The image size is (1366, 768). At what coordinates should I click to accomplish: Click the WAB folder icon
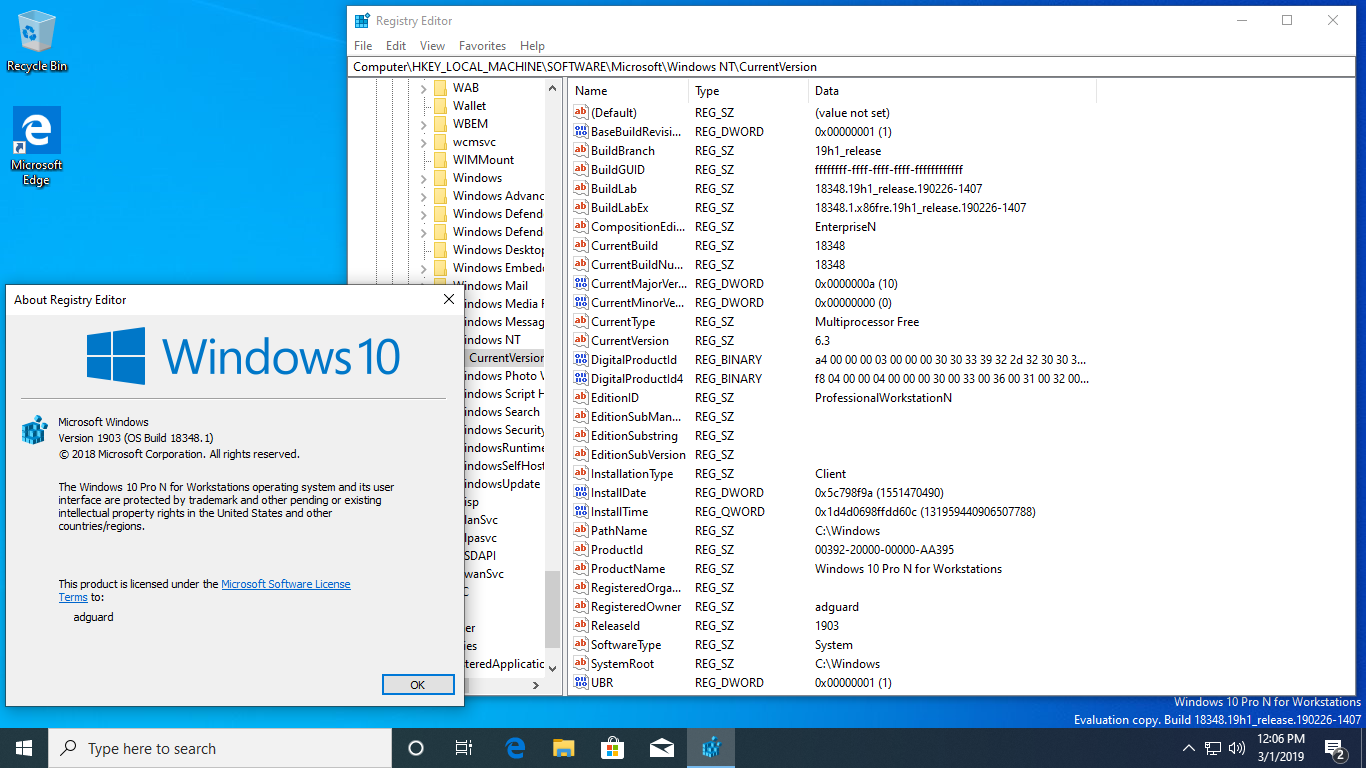440,88
